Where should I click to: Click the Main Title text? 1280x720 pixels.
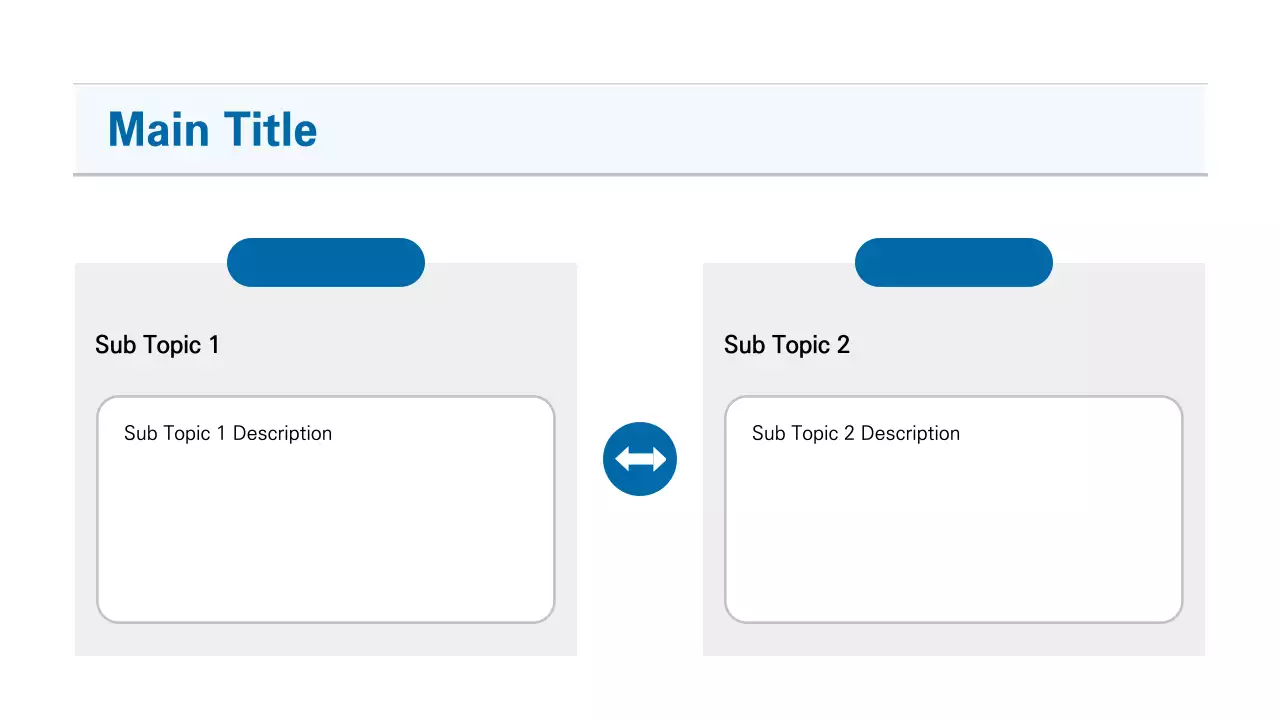(x=212, y=130)
